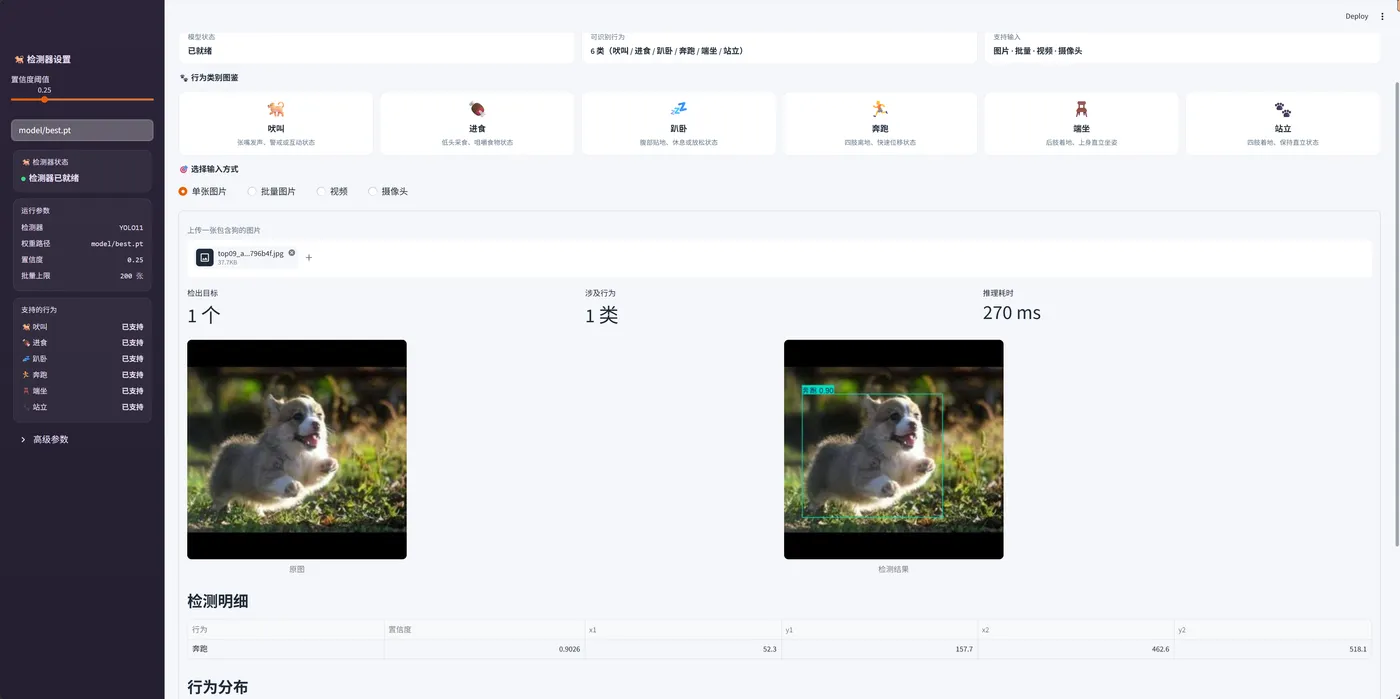Image resolution: width=1400 pixels, height=699 pixels.
Task: Remove the uploaded top09 jpg file
Action: (292, 253)
